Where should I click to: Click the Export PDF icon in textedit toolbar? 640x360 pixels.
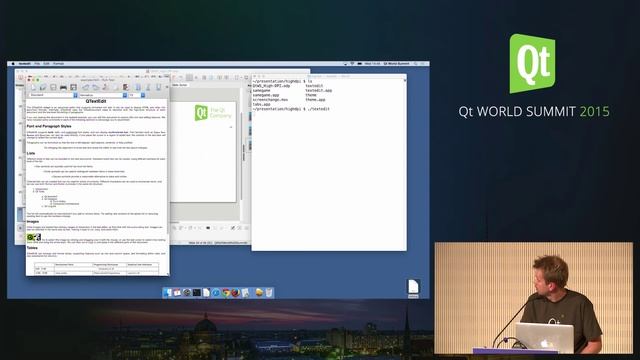[x=73, y=87]
